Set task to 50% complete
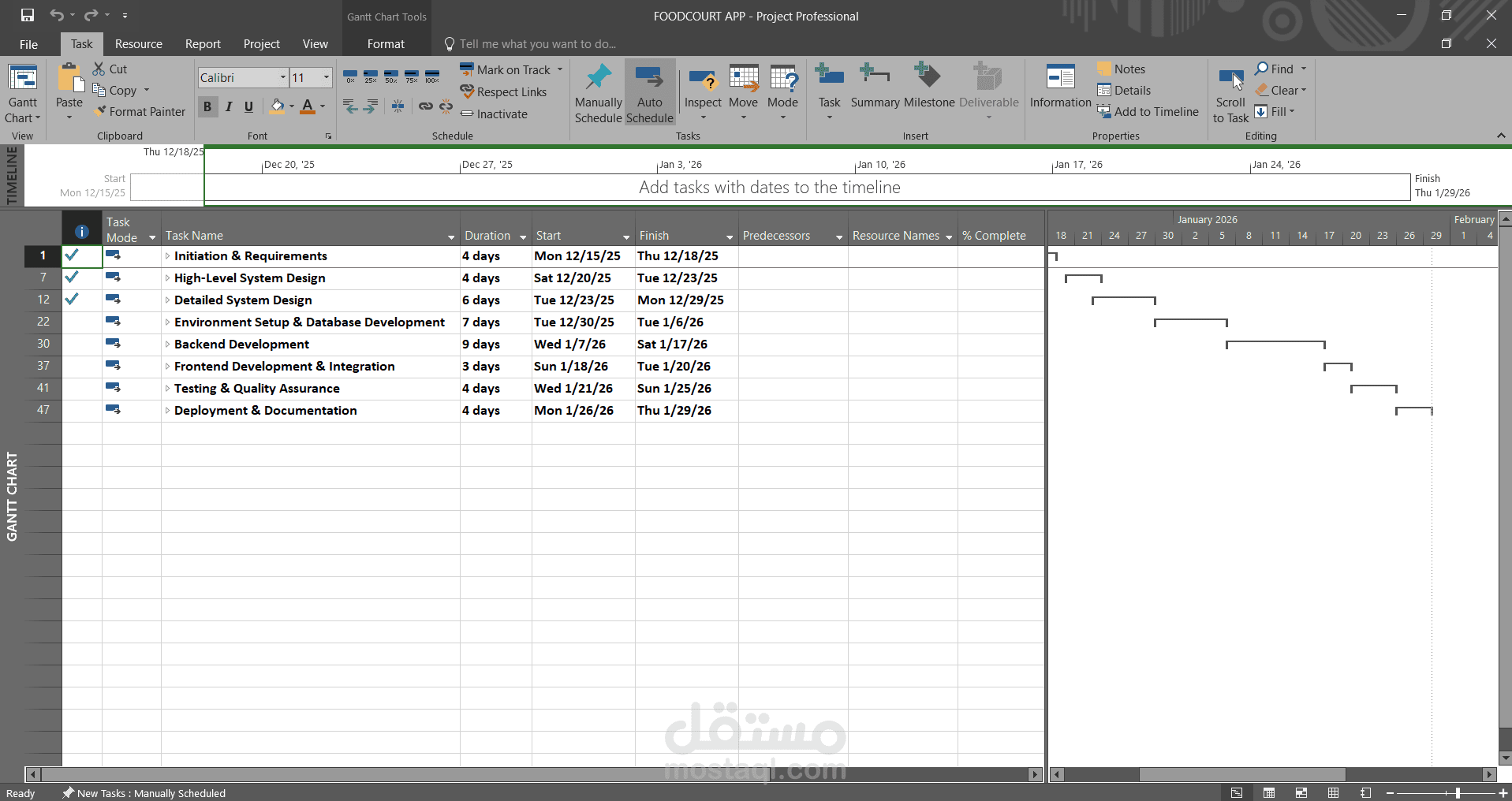This screenshot has height=801, width=1512. 391,76
